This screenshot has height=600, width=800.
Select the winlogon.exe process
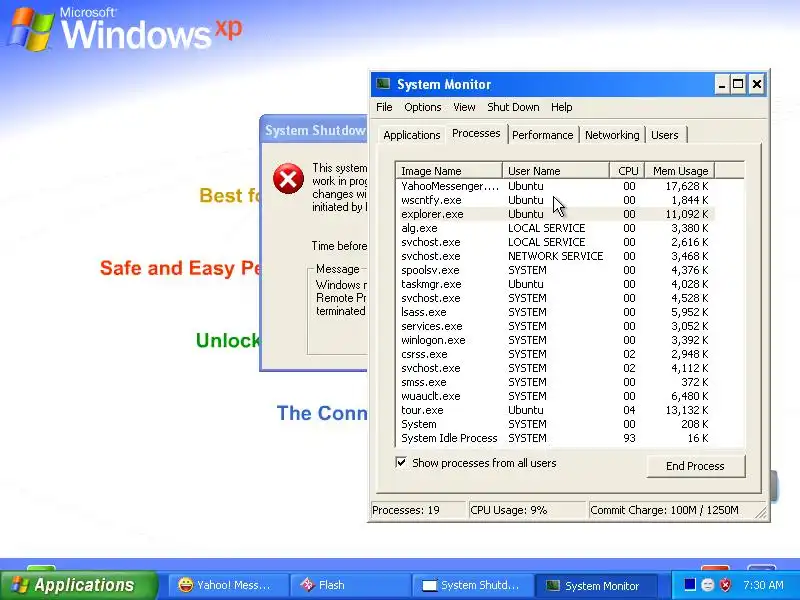(555, 340)
